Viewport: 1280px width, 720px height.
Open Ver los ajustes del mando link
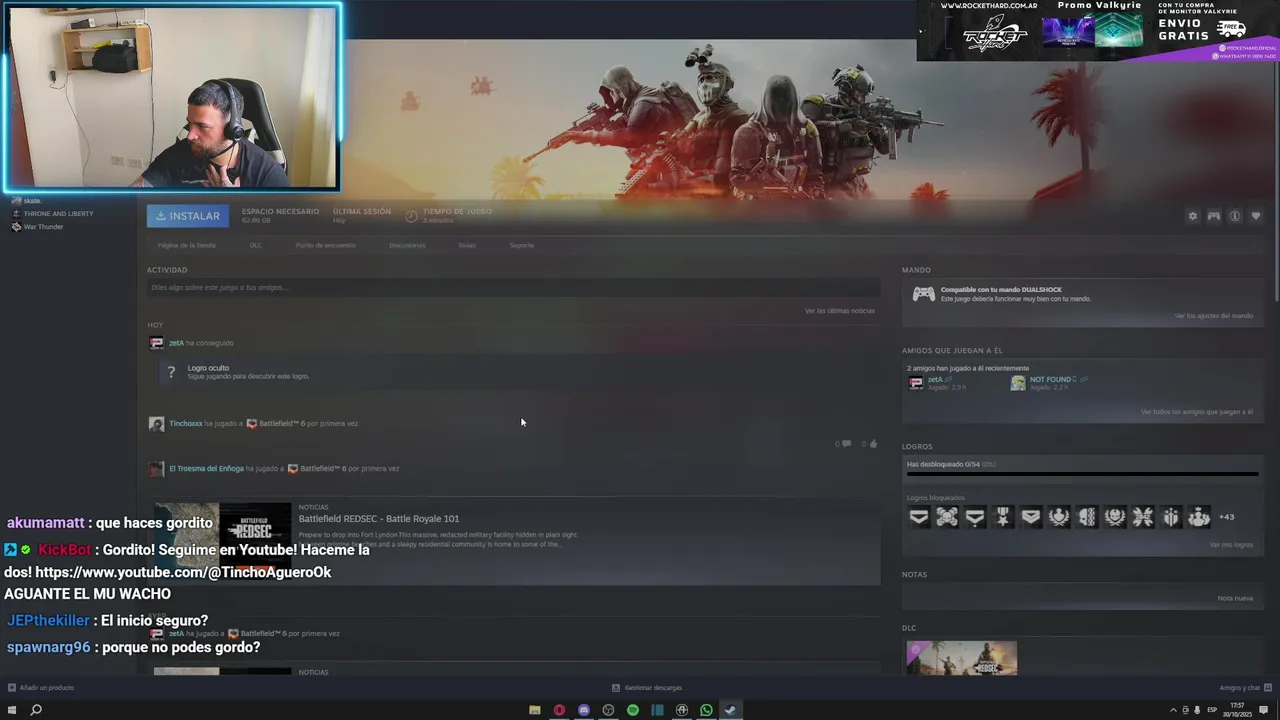(x=1213, y=316)
